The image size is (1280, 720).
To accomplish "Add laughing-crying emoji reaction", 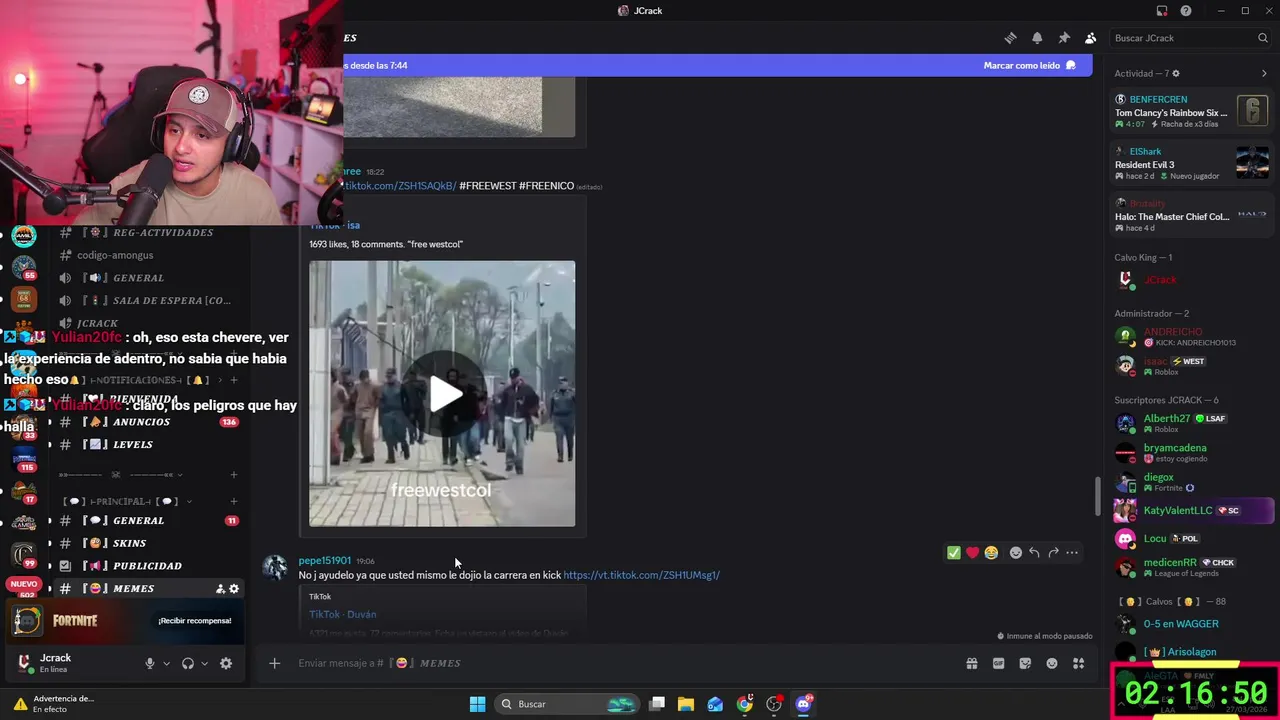I will (x=991, y=553).
